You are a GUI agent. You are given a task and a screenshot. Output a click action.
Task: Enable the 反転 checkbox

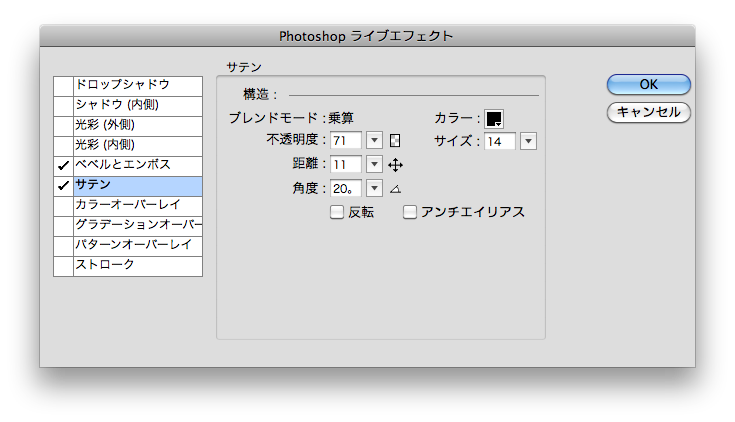click(337, 212)
